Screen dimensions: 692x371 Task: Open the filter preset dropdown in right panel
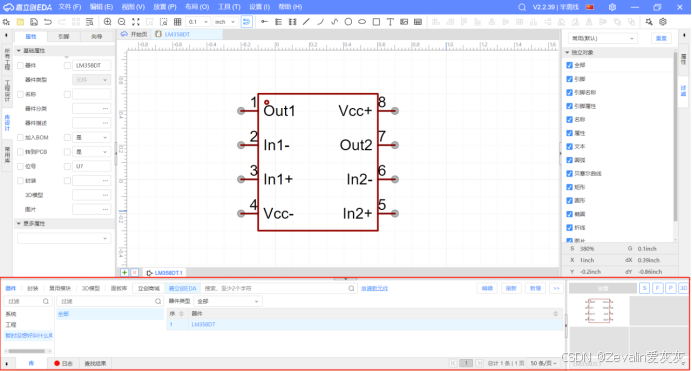pyautogui.click(x=602, y=38)
